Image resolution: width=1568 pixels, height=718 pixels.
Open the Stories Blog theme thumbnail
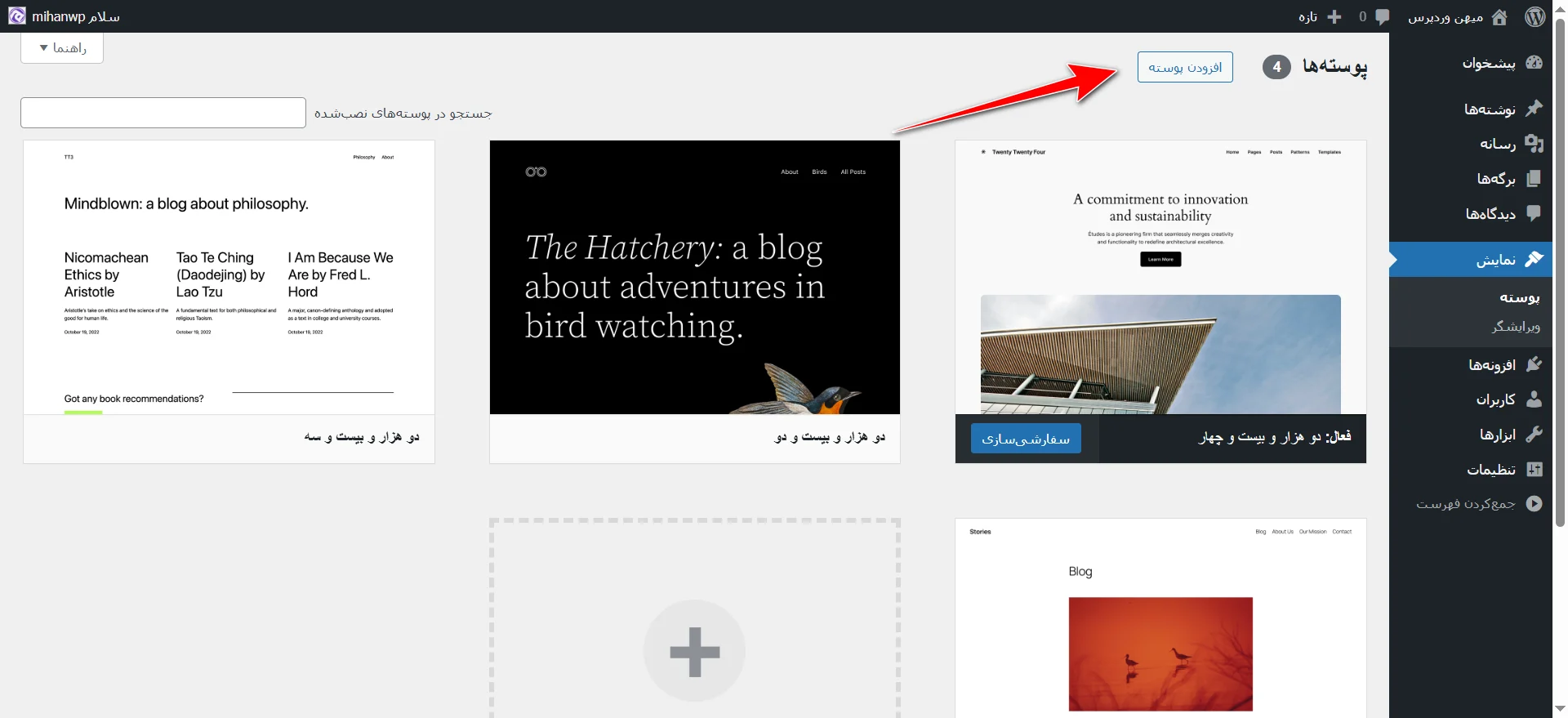click(x=1160, y=618)
